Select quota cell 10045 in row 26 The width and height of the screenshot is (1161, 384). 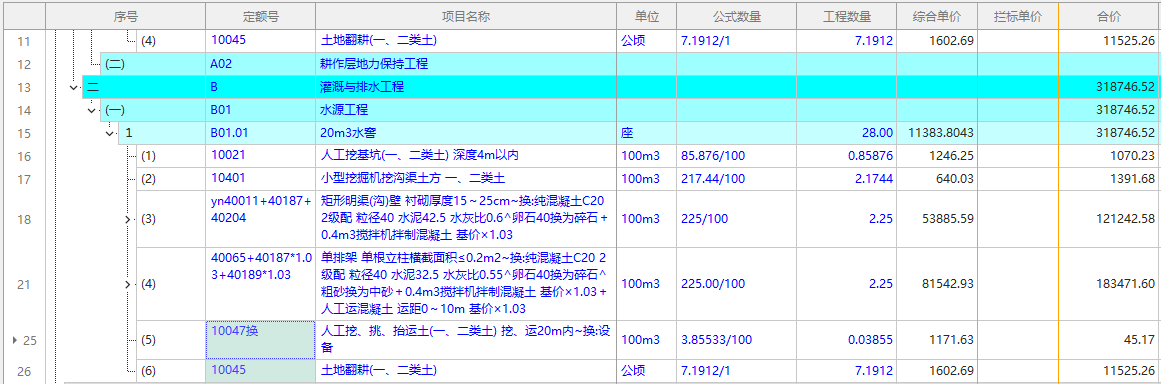coord(261,371)
